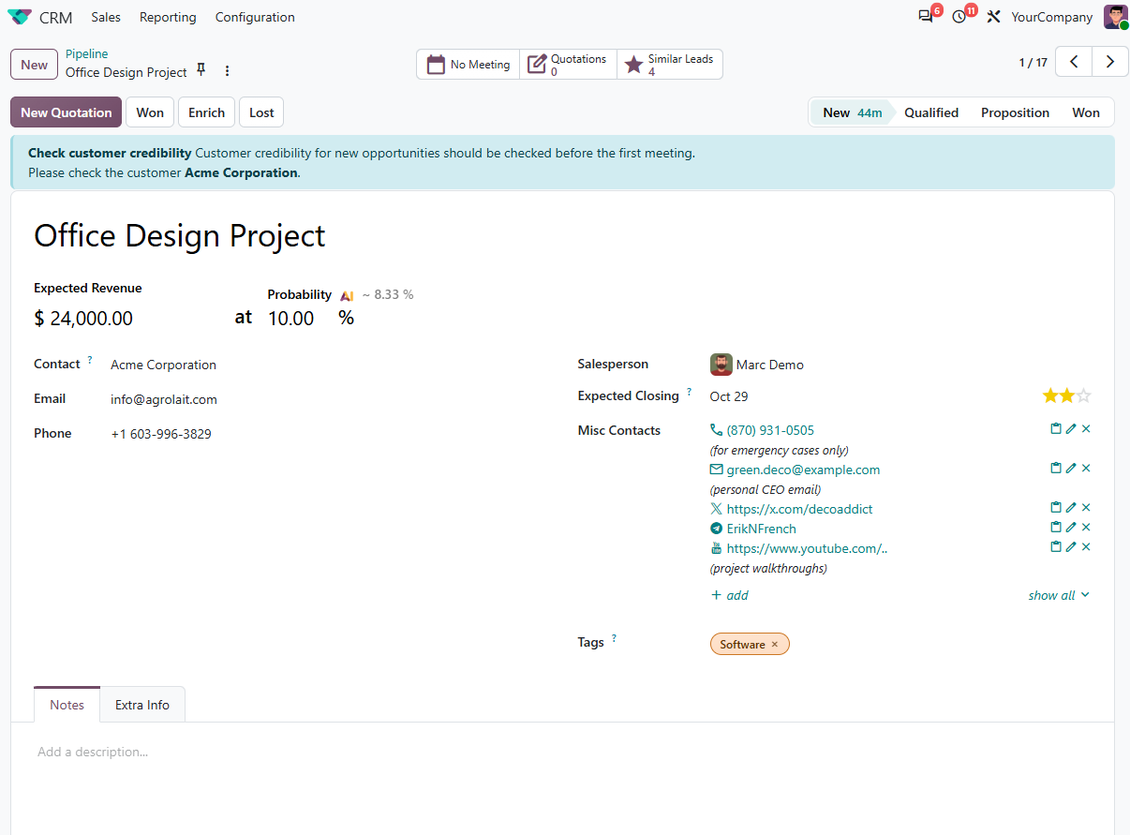Open the Sales menu
1130x835 pixels.
point(105,17)
